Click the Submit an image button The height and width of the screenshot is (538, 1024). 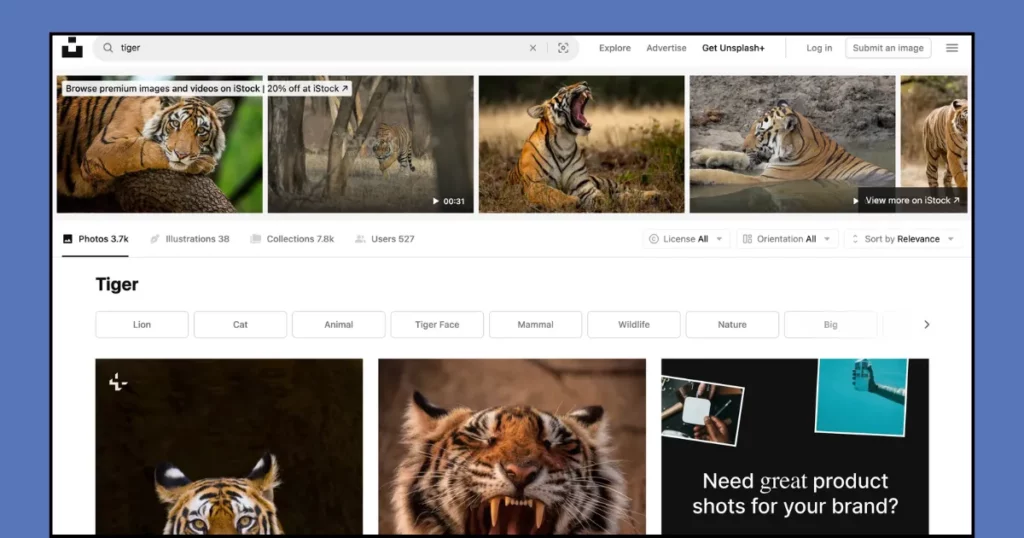pyautogui.click(x=888, y=48)
